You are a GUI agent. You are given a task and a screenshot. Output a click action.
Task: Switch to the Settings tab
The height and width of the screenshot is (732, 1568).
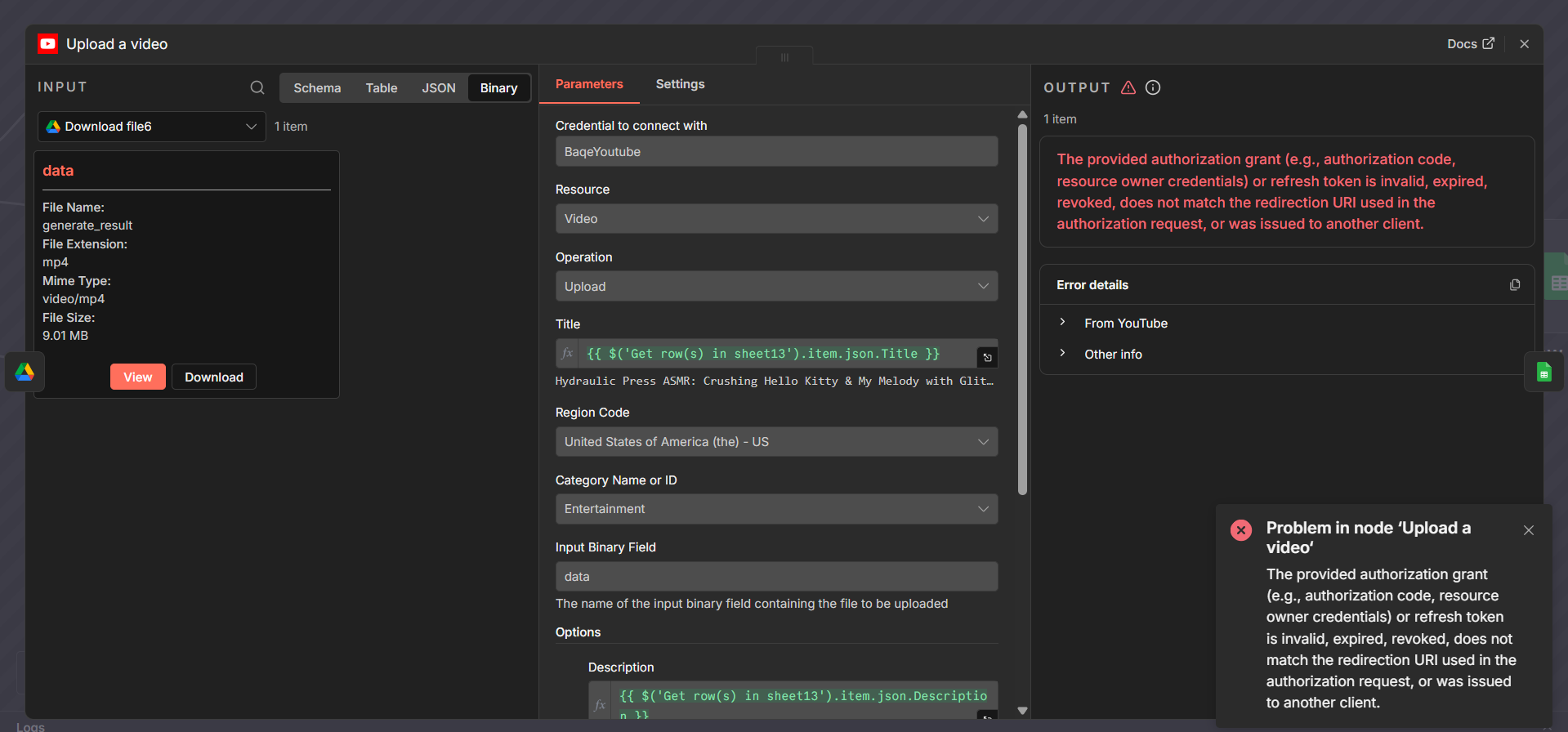click(x=680, y=84)
